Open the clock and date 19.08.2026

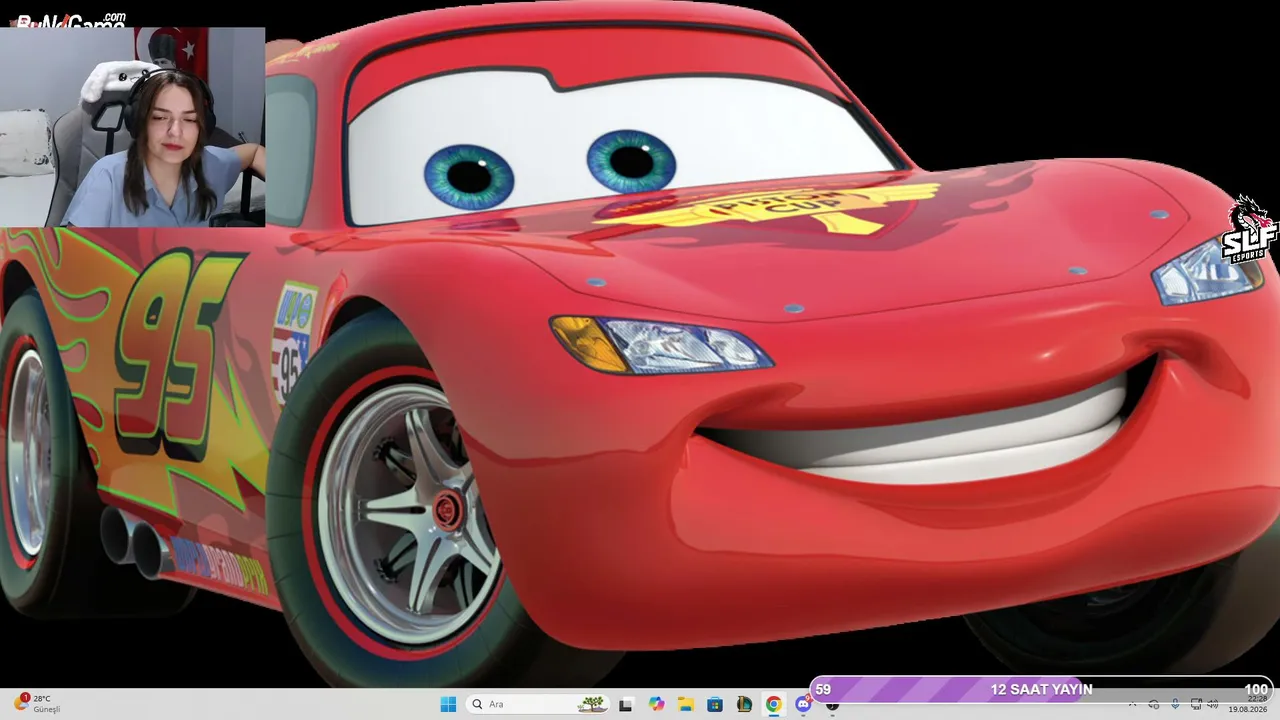point(1250,705)
